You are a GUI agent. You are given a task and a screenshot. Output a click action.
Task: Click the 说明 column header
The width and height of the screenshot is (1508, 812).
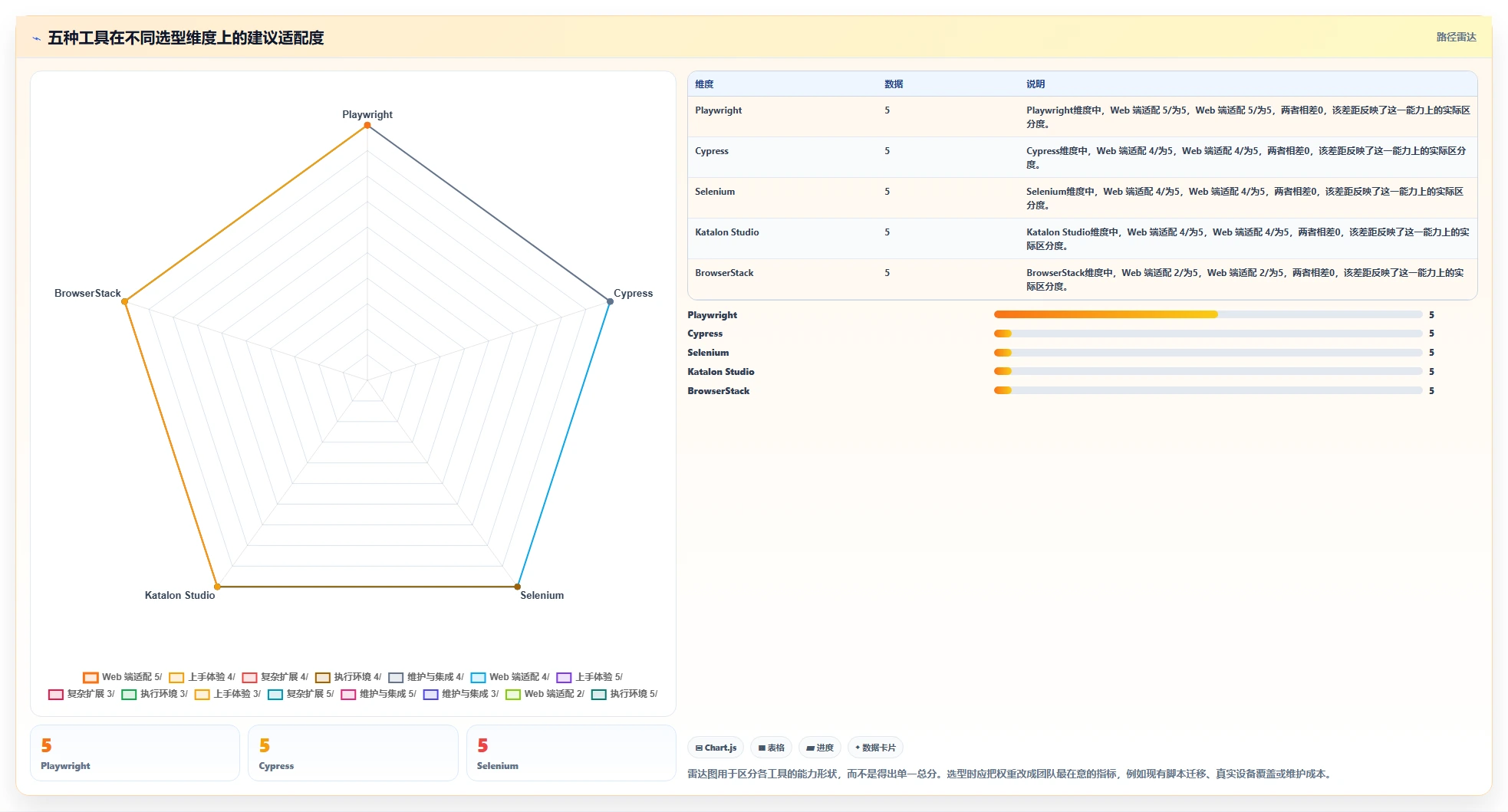click(1036, 84)
